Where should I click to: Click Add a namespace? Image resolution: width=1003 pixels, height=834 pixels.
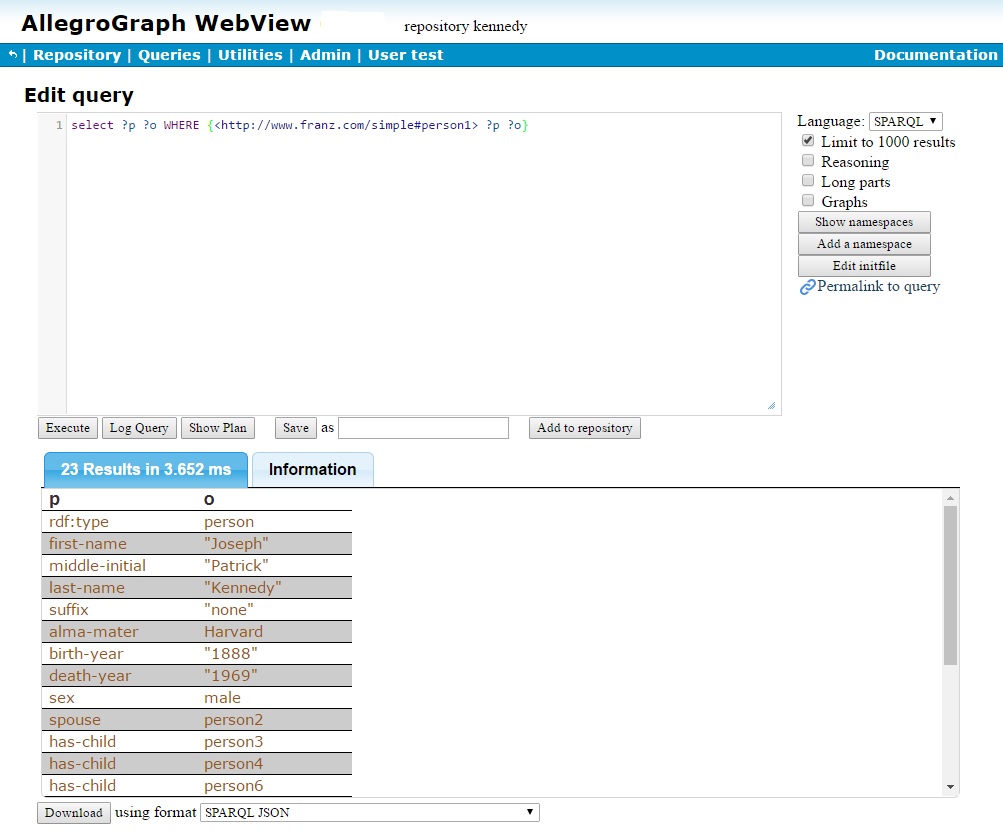point(863,243)
